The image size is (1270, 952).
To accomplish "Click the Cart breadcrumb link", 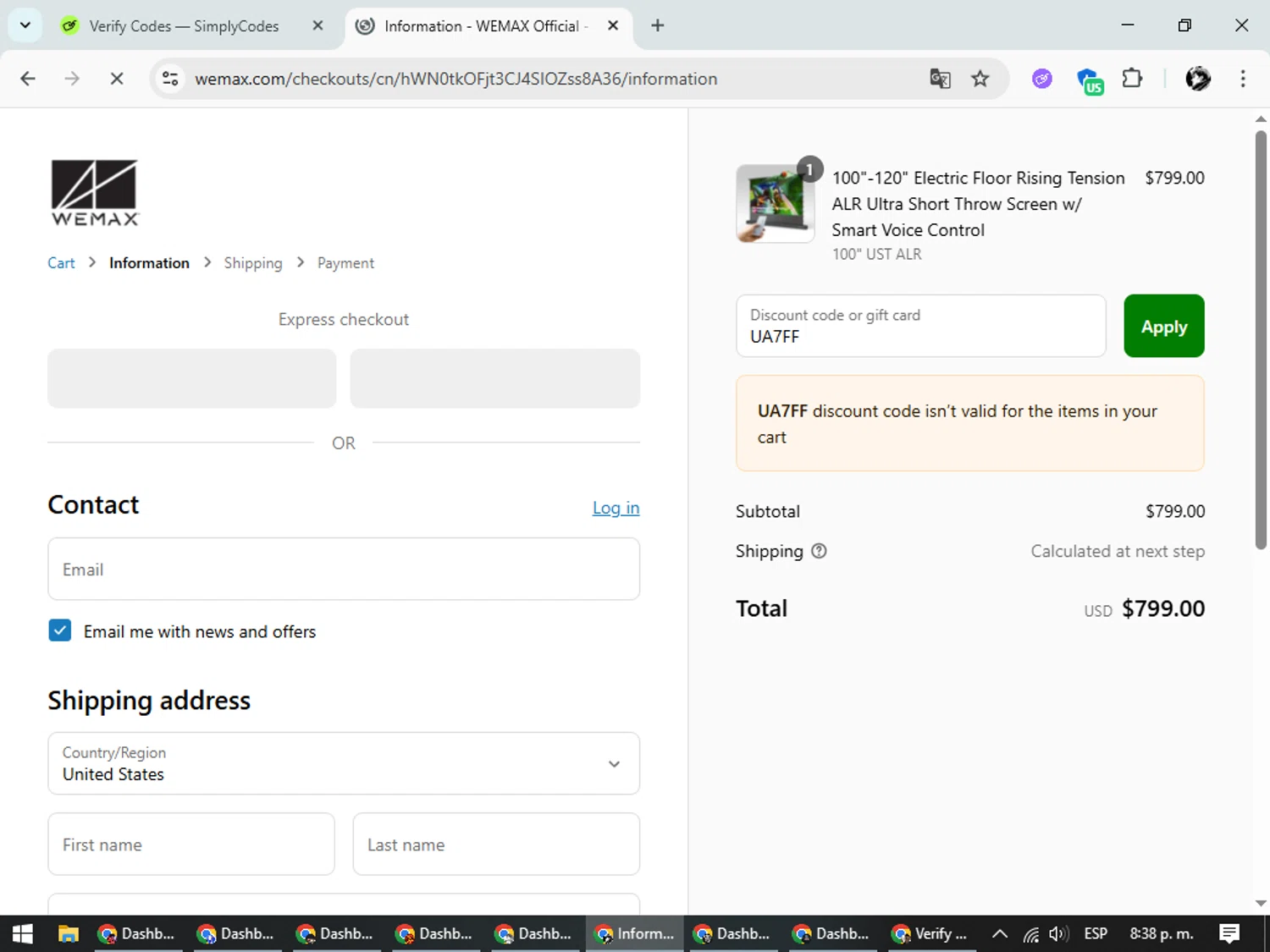I will pos(61,263).
